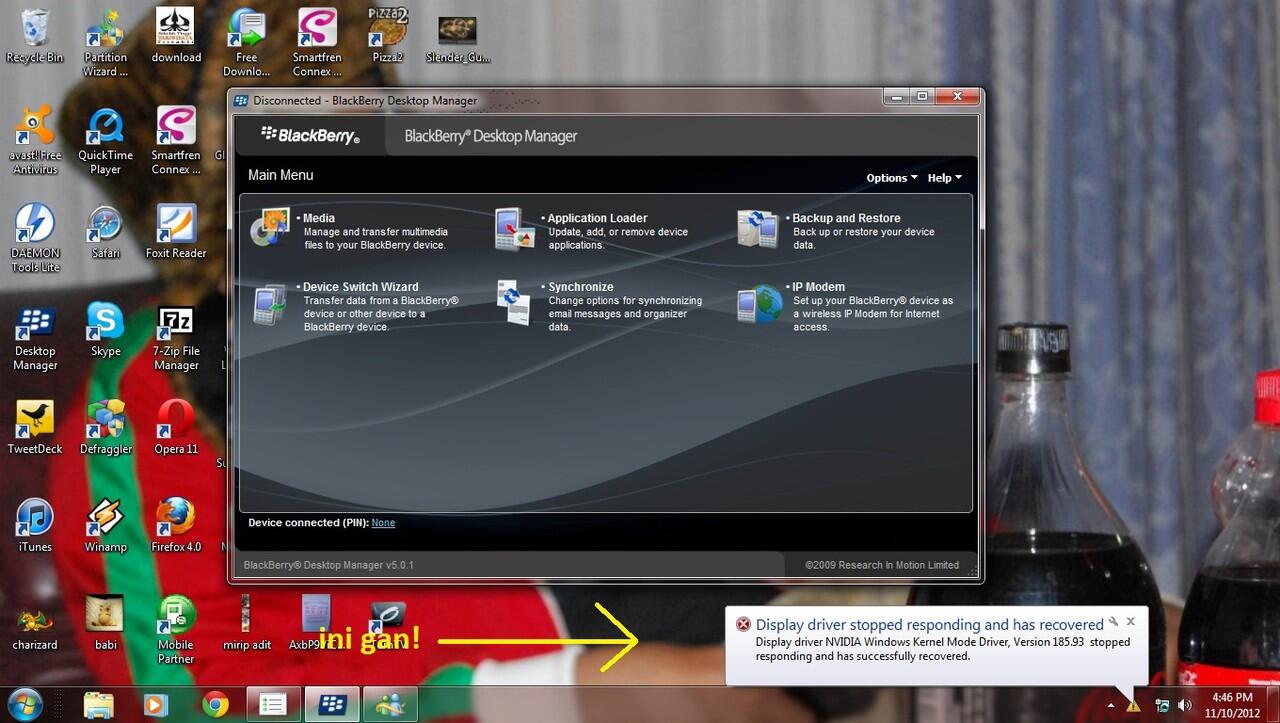Open Winamp desktop shortcut
The image size is (1280, 723).
click(x=105, y=526)
